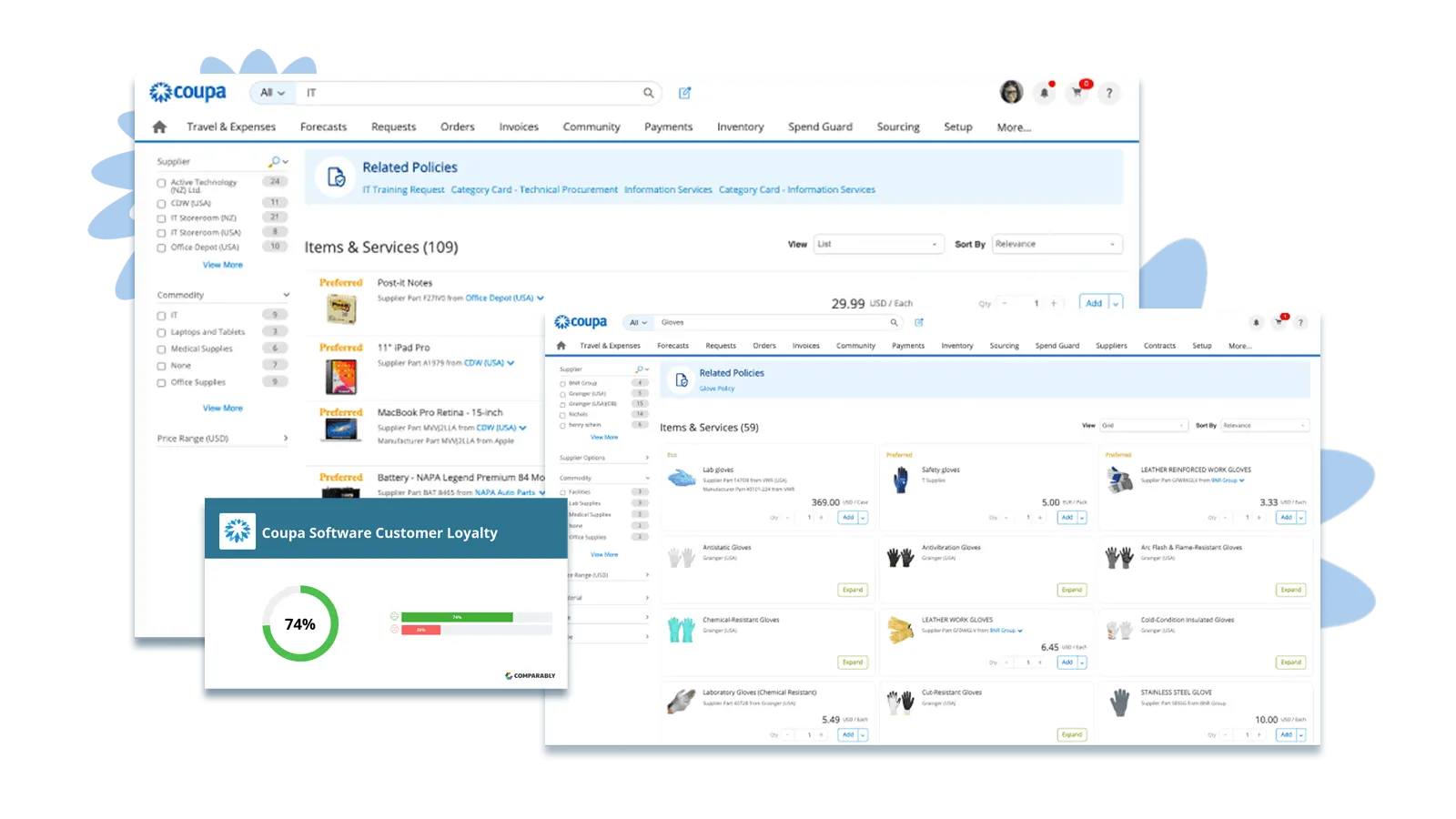Check the CDW (USA) supplier checkbox
This screenshot has width=1456, height=819.
coord(162,204)
